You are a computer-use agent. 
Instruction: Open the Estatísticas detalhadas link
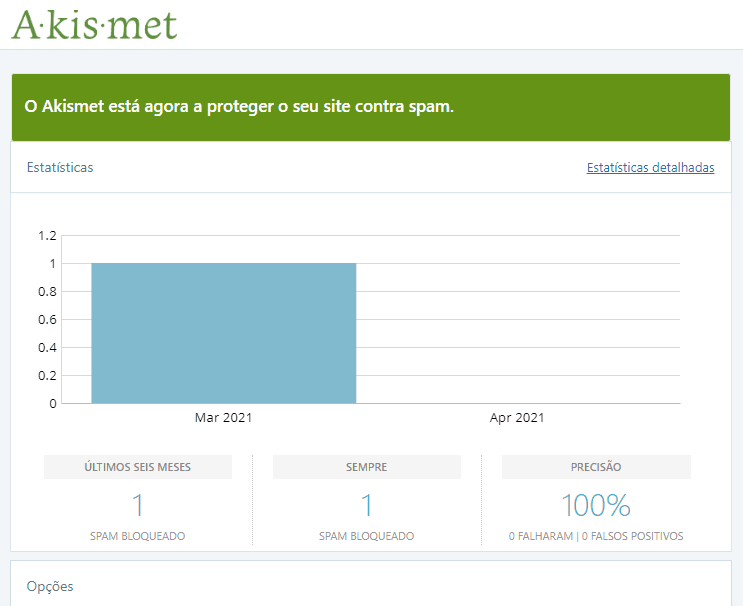650,168
